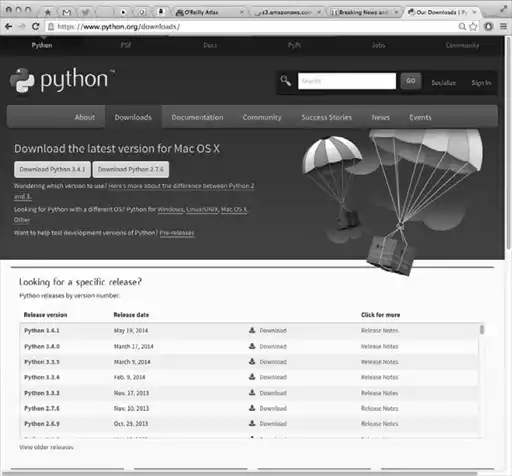Reload the page with the refresh icon
This screenshot has height=476, width=512.
pyautogui.click(x=36, y=26)
